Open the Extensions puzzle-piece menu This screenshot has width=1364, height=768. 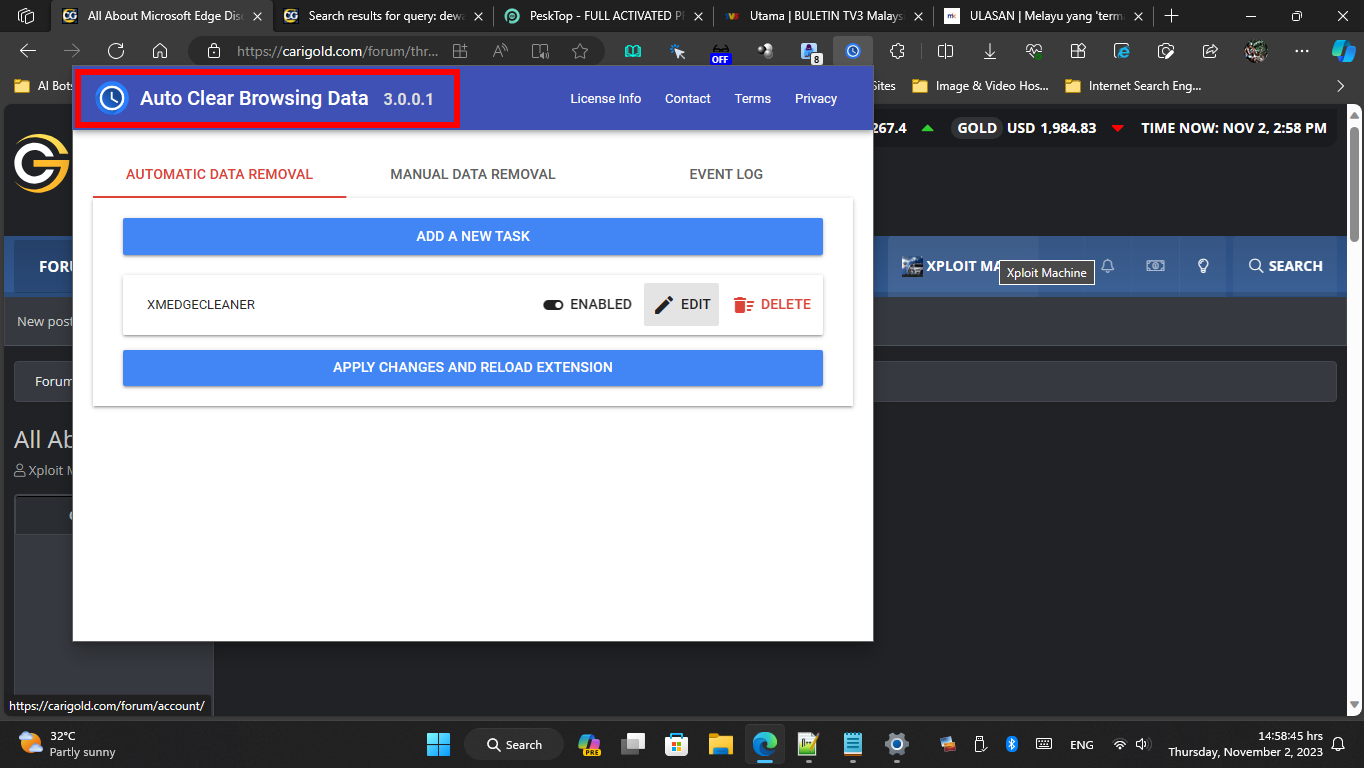[897, 51]
